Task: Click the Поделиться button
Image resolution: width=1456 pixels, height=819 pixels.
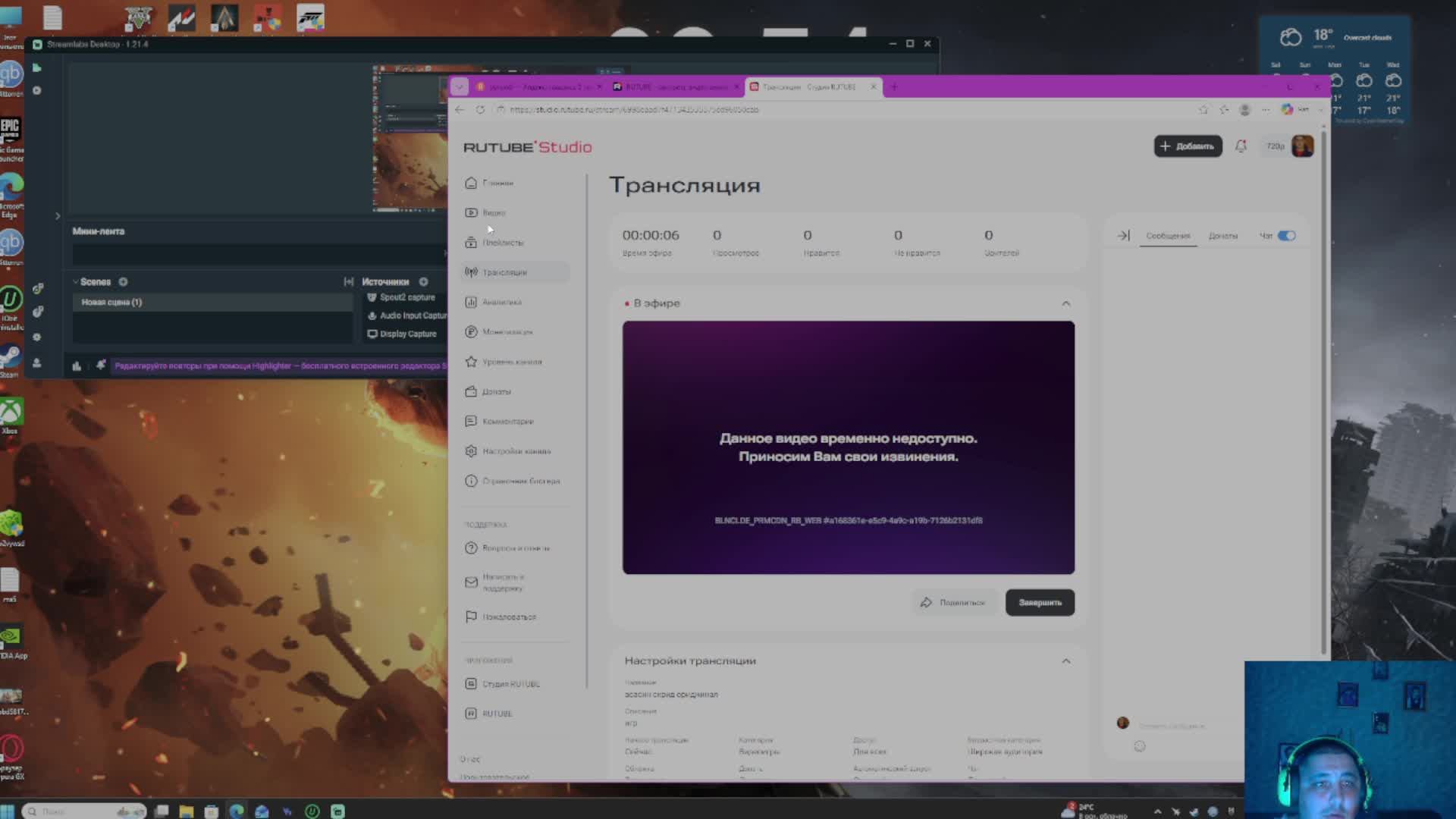Action: (x=952, y=603)
